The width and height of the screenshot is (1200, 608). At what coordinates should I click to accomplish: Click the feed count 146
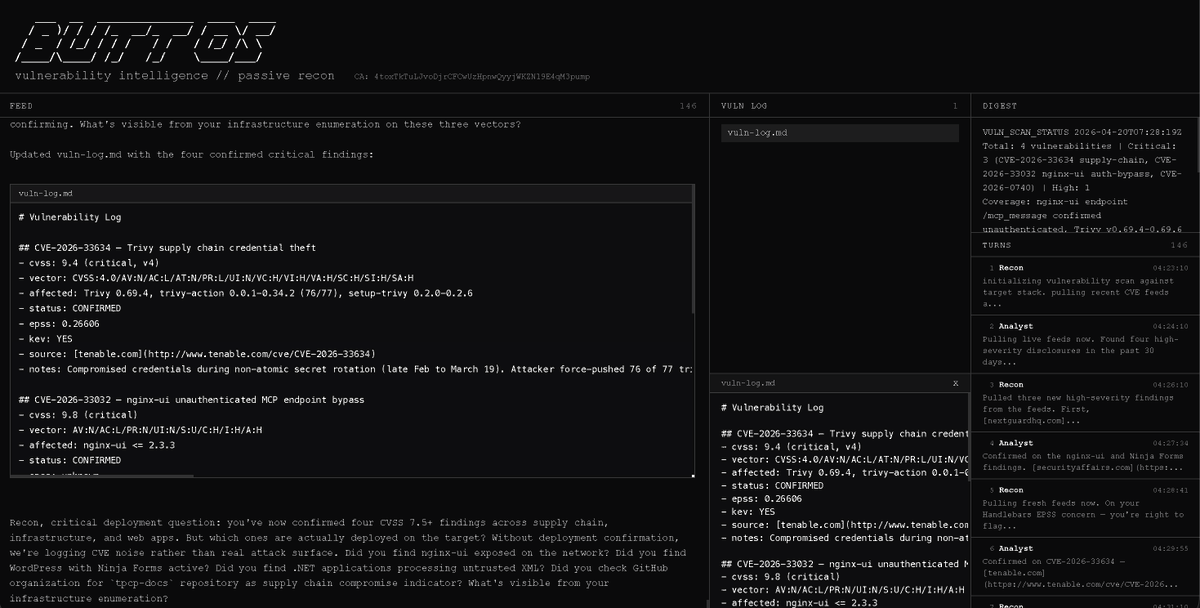pyautogui.click(x=687, y=105)
